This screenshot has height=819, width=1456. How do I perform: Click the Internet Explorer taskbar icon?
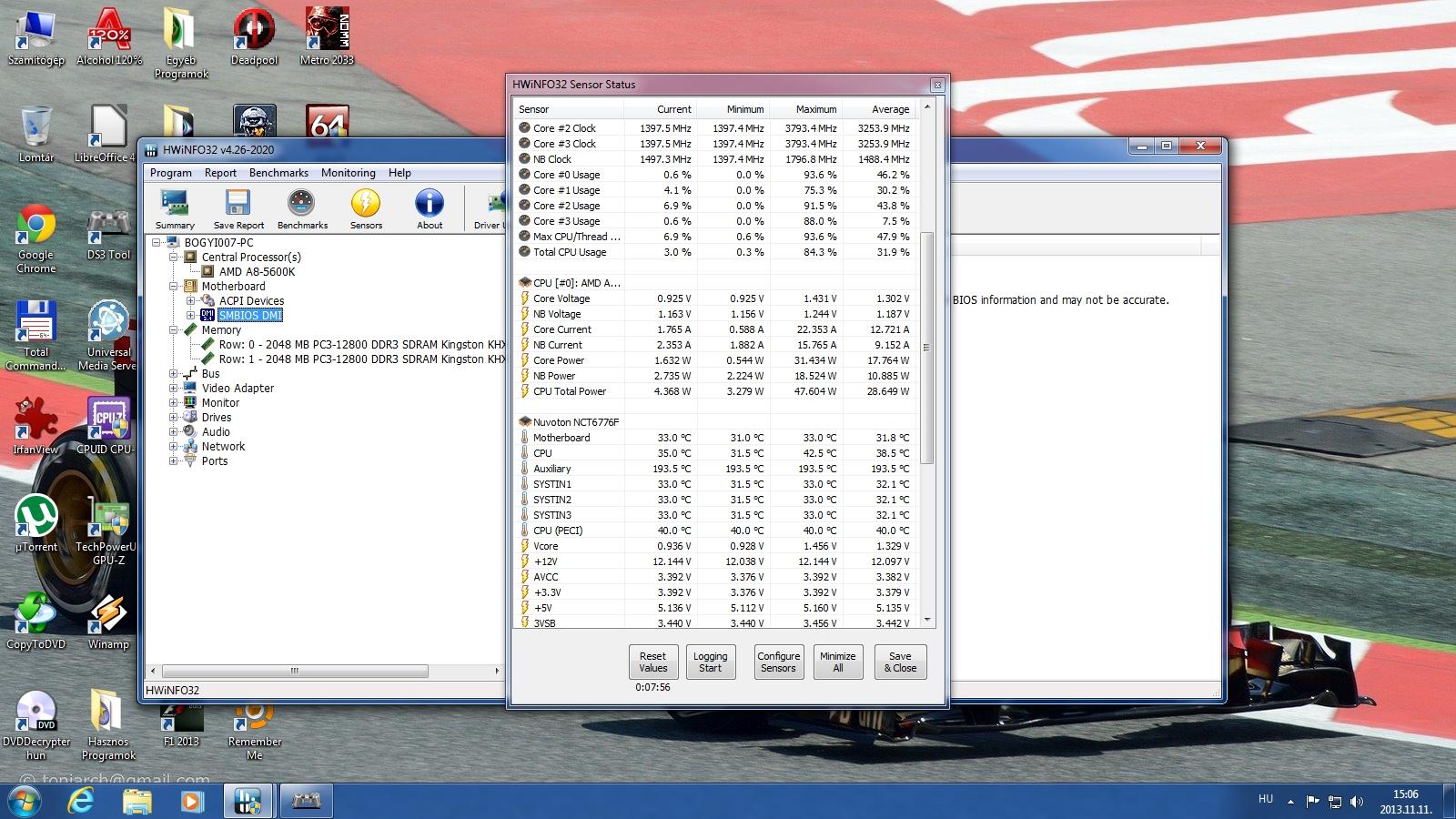(x=82, y=801)
